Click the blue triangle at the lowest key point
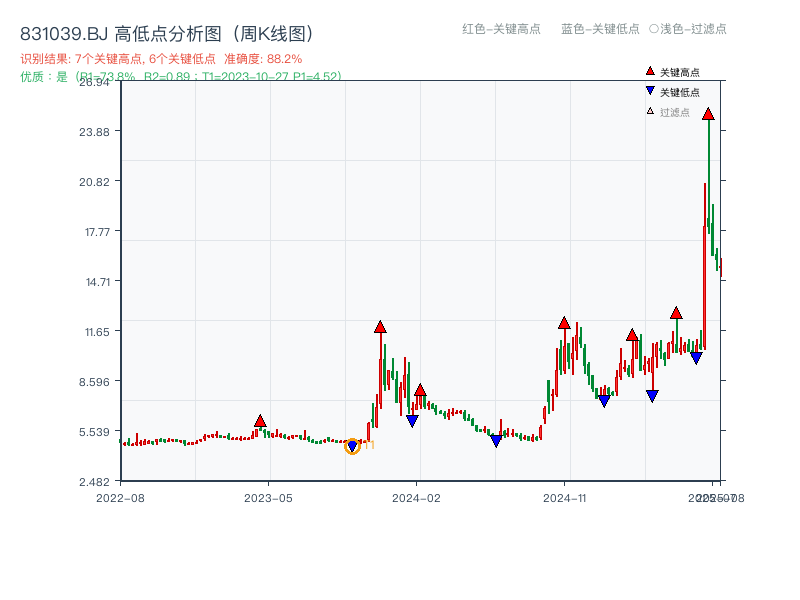 pos(352,446)
